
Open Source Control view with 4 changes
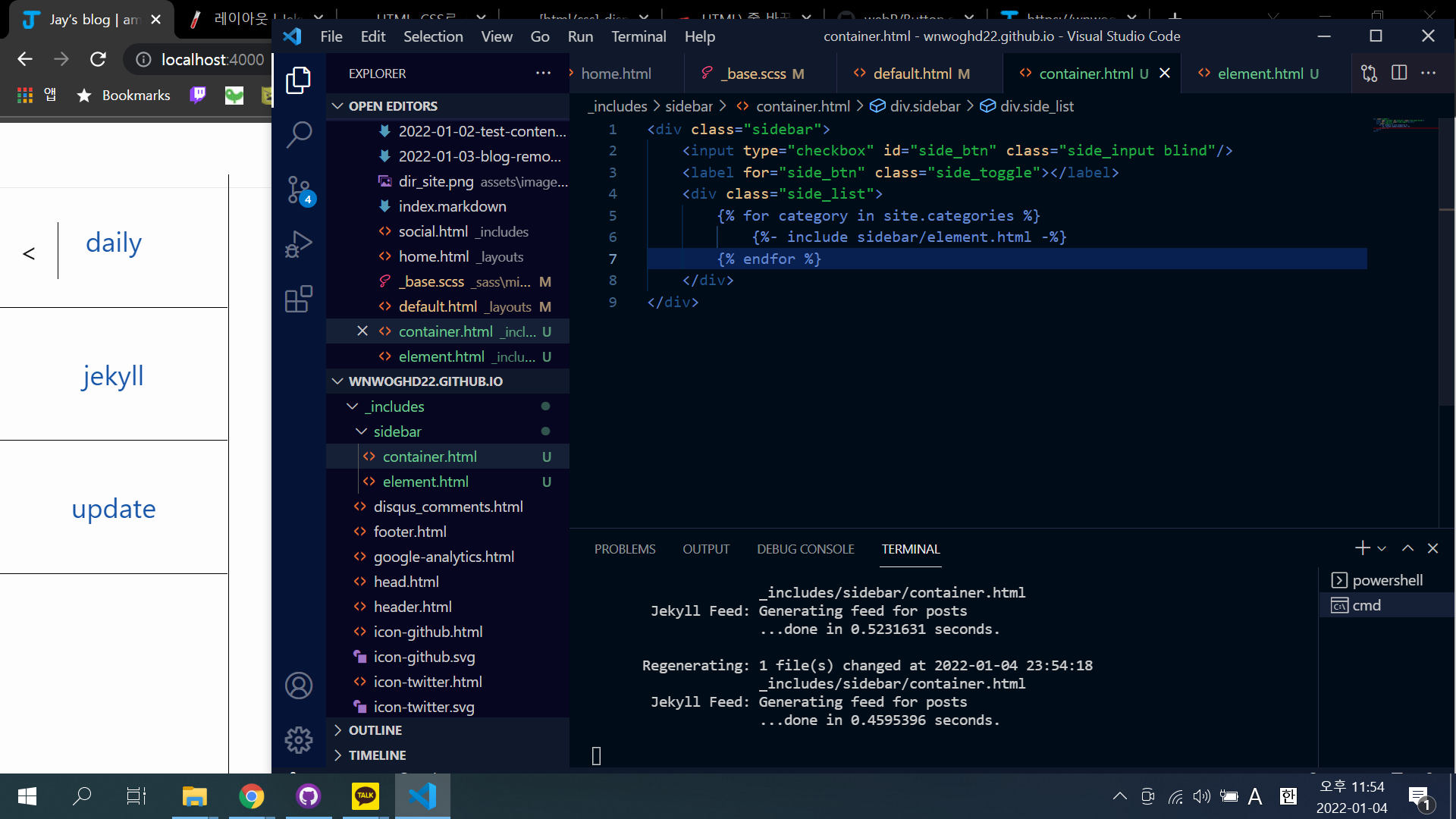tap(298, 190)
